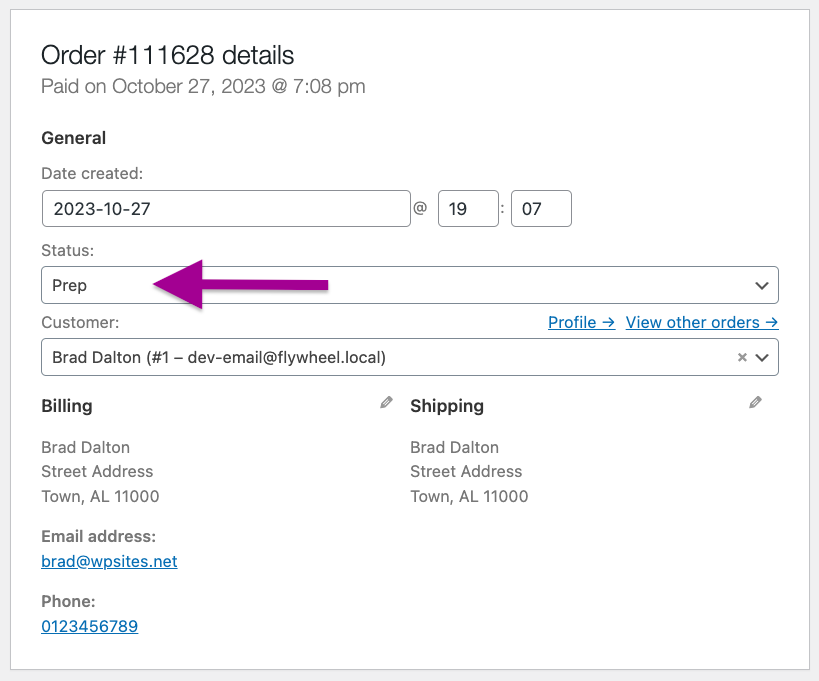Click the chevron arrow in Status field
Viewport: 819px width, 681px height.
[x=761, y=286]
